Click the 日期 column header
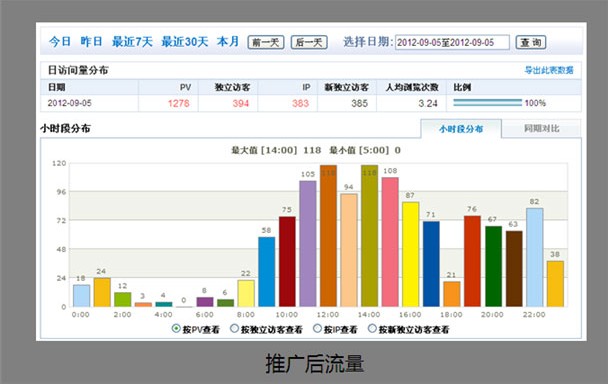608x384 pixels. point(57,87)
